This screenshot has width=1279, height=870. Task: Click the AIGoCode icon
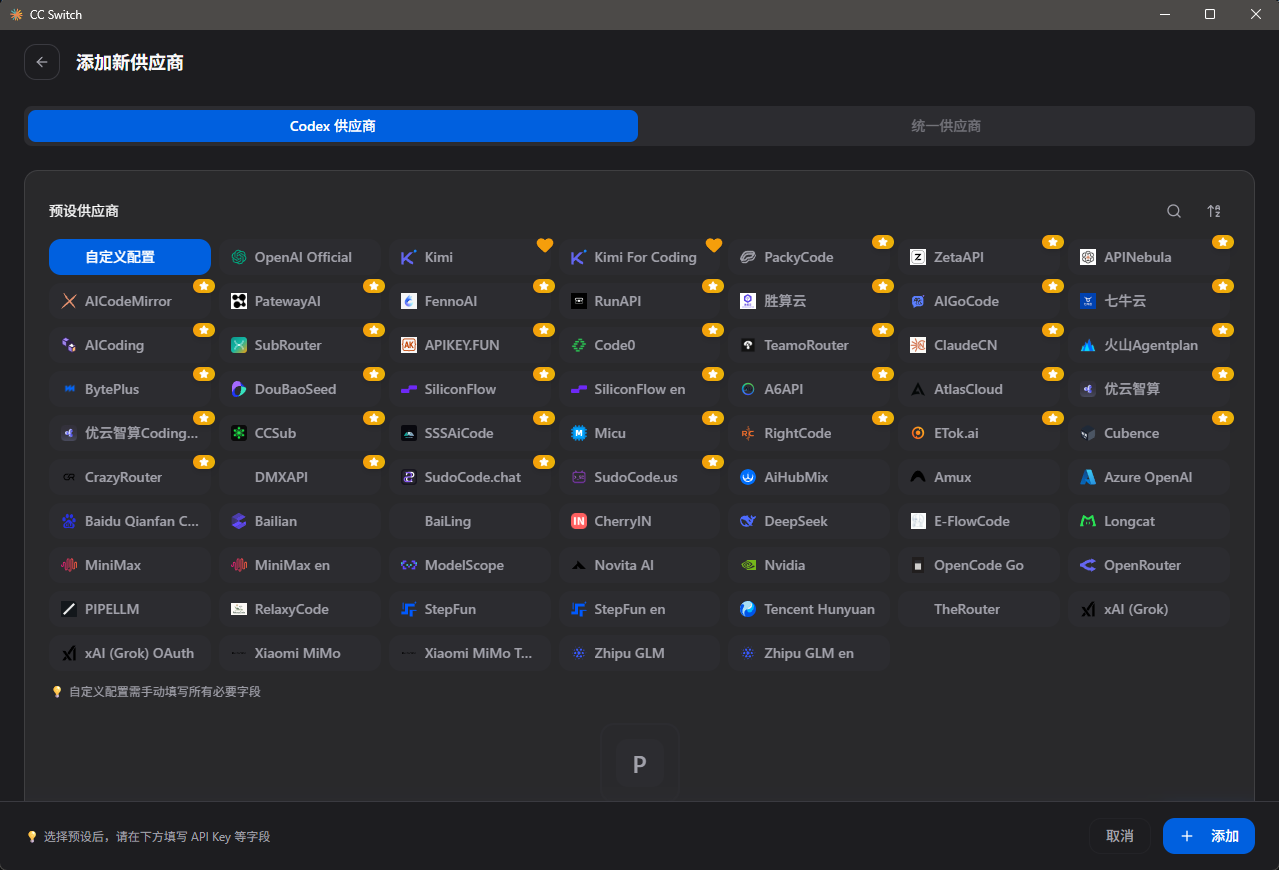point(918,301)
